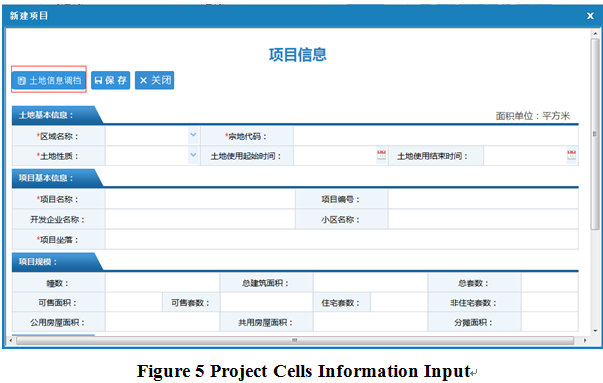Image resolution: width=603 pixels, height=383 pixels.
Task: Expand the 区域名称 dropdown
Action: click(x=193, y=135)
